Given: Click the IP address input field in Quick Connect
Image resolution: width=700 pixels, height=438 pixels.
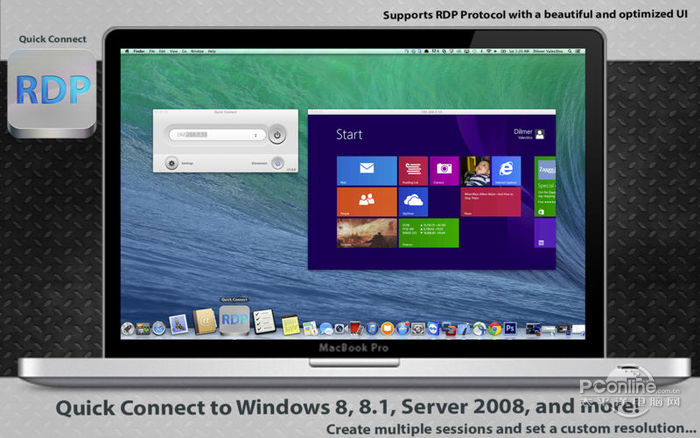Looking at the screenshot, I should click(x=217, y=135).
